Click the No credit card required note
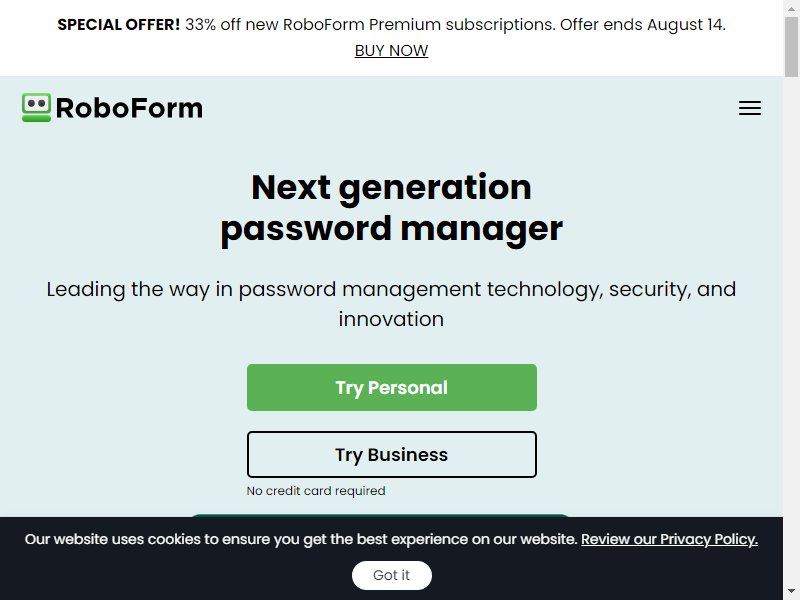 316,491
